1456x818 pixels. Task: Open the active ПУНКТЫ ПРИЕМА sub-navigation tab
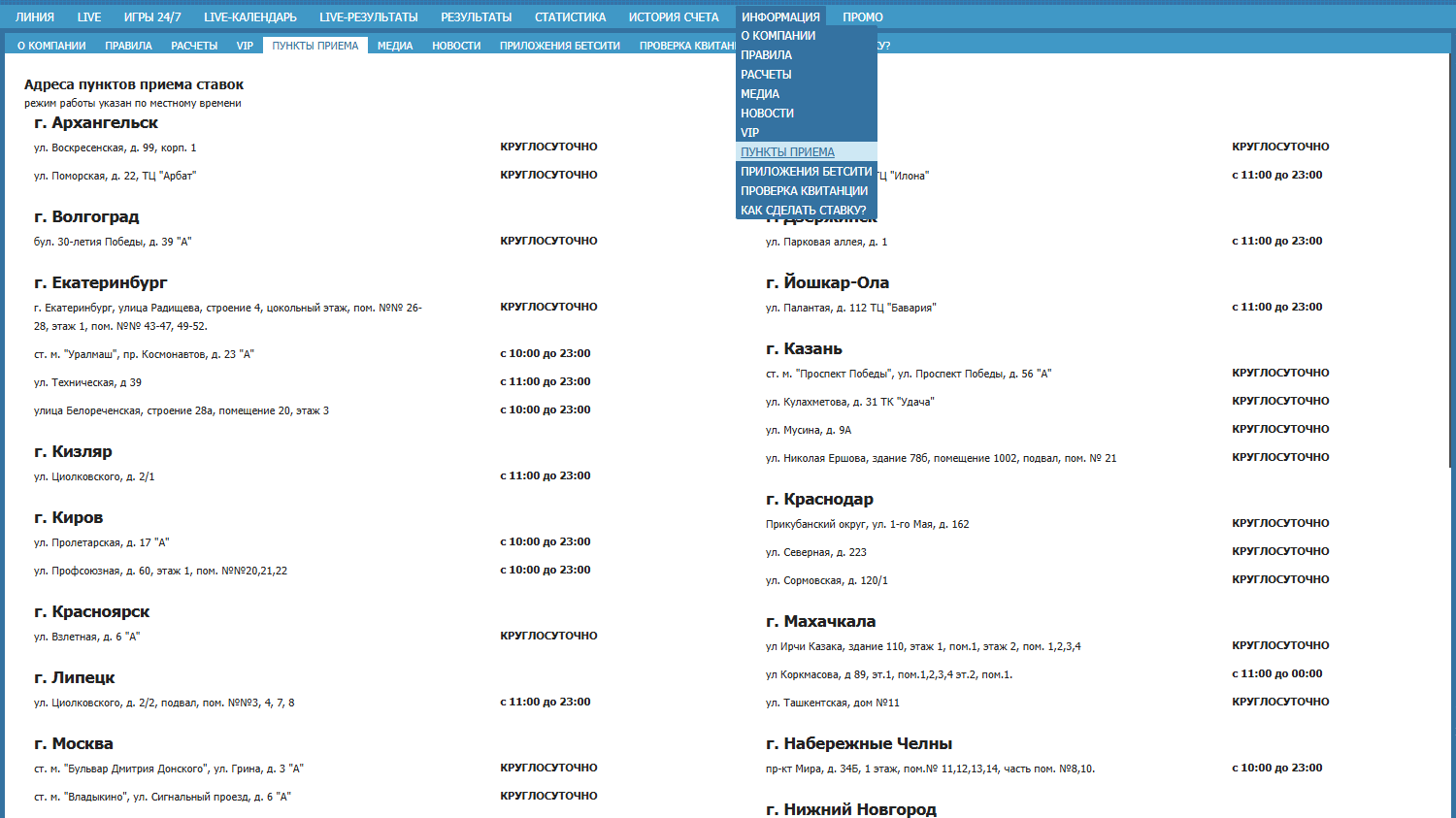[315, 46]
